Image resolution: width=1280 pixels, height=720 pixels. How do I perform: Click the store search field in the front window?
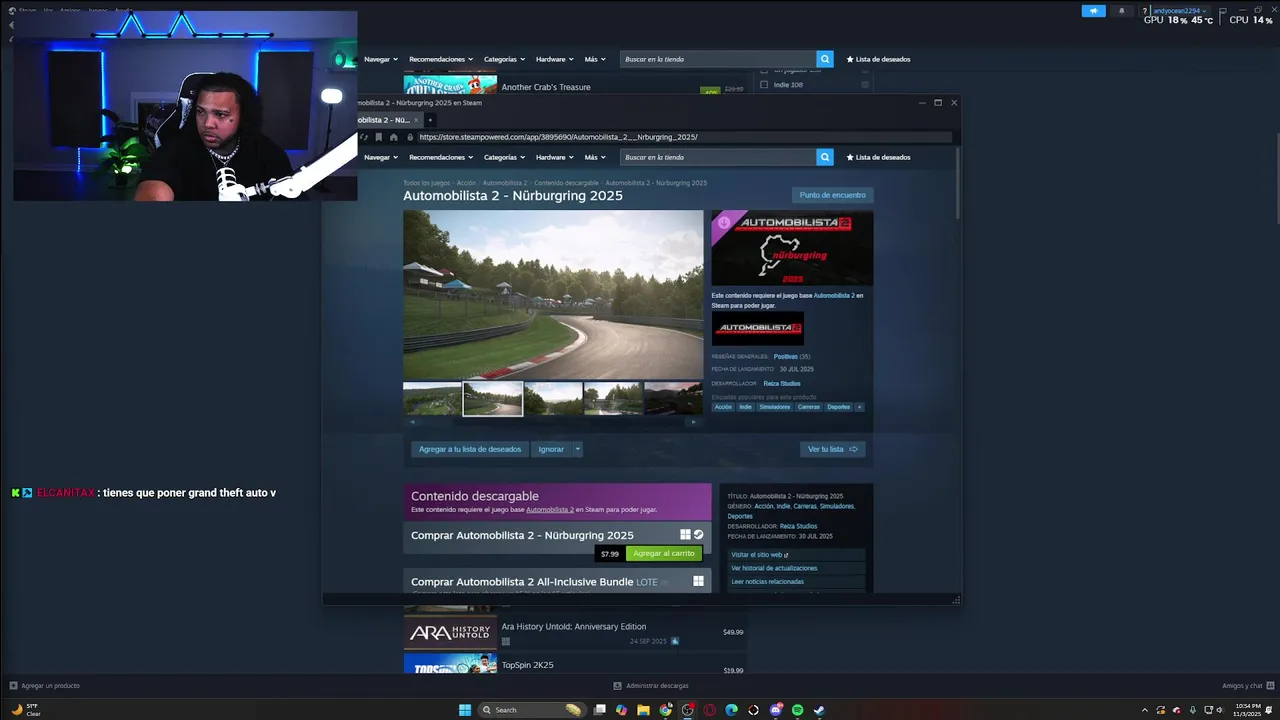[x=718, y=157]
